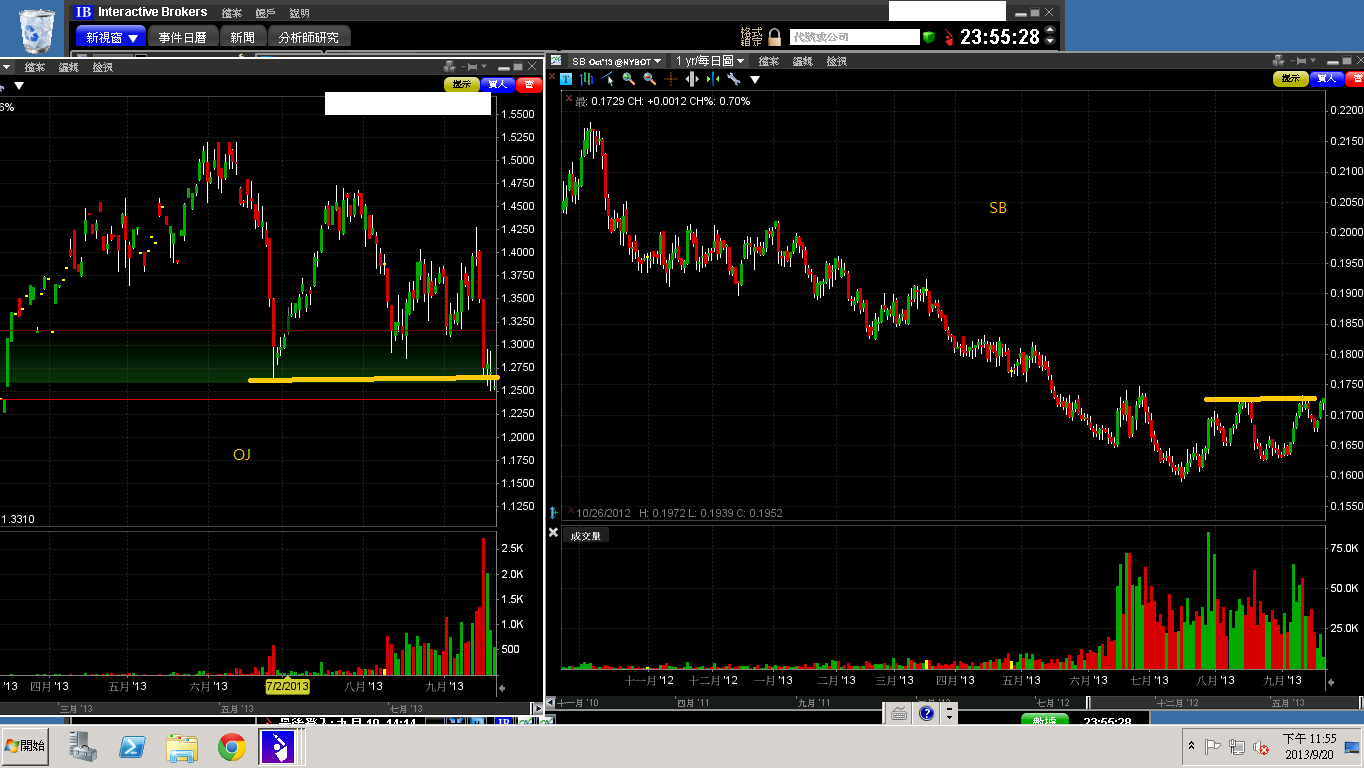
Task: Close the 成交量 volume panel
Action: 553,533
